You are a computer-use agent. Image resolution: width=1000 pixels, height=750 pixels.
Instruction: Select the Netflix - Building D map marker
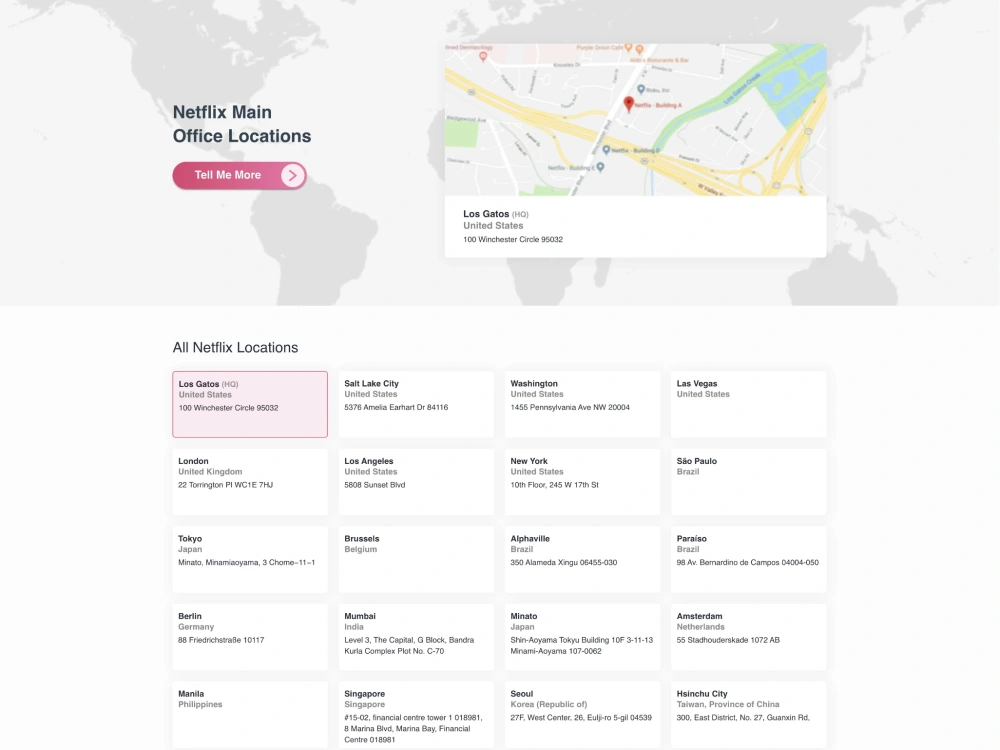tap(607, 150)
